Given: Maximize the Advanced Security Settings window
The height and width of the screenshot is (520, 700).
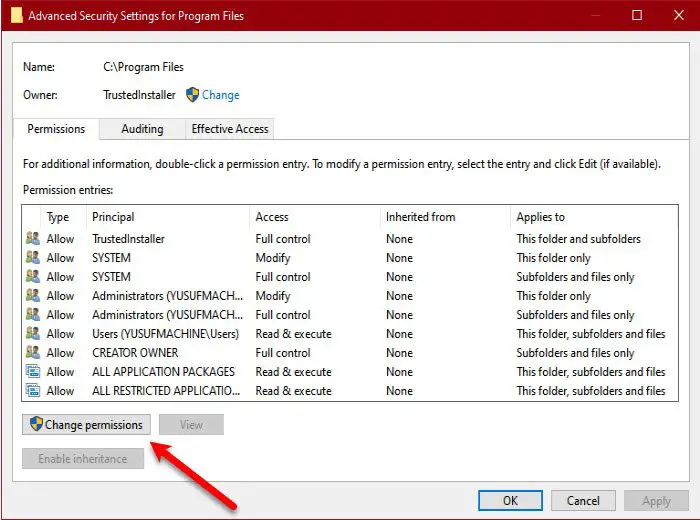Looking at the screenshot, I should pyautogui.click(x=637, y=15).
